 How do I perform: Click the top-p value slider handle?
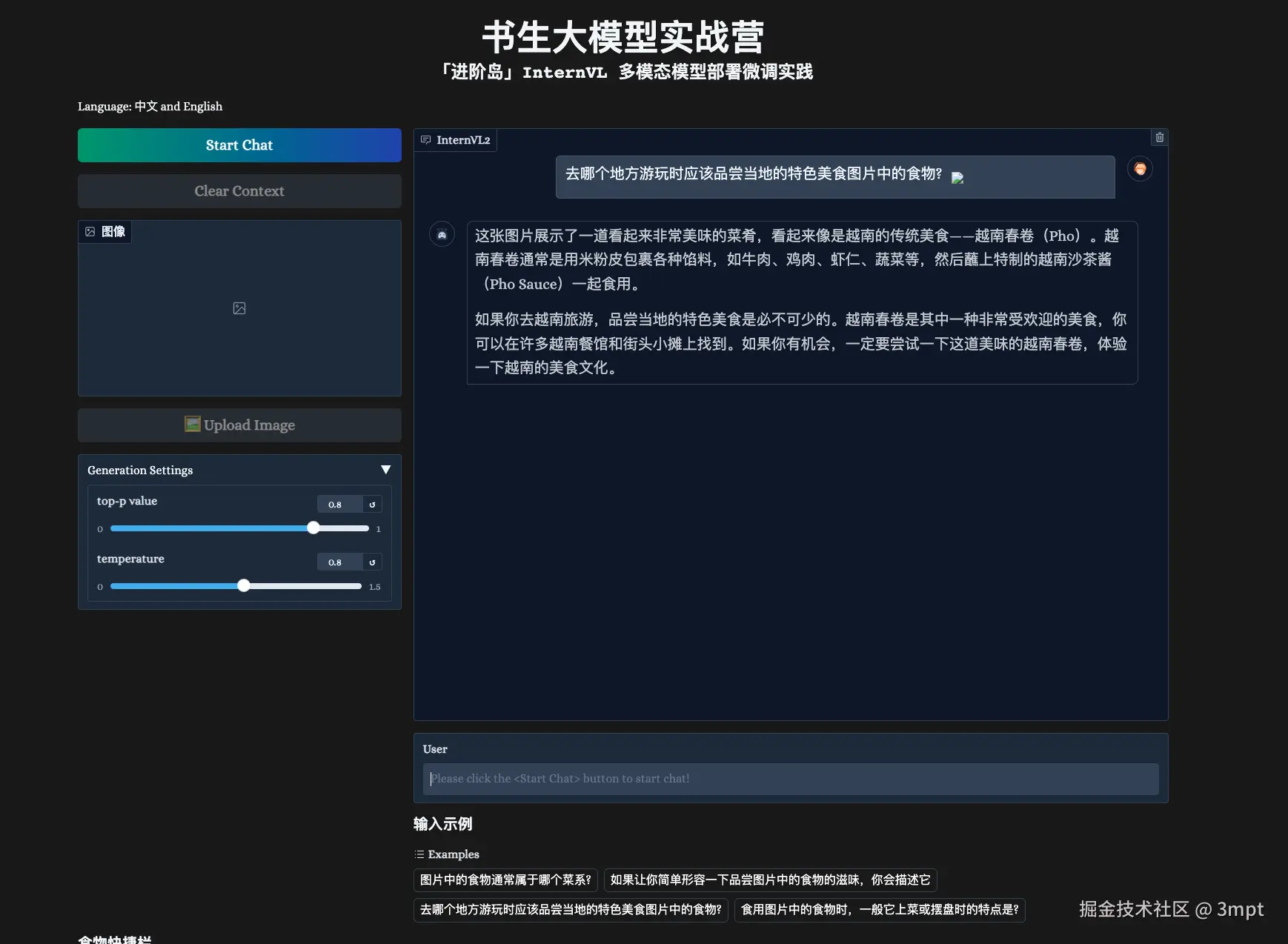[313, 528]
